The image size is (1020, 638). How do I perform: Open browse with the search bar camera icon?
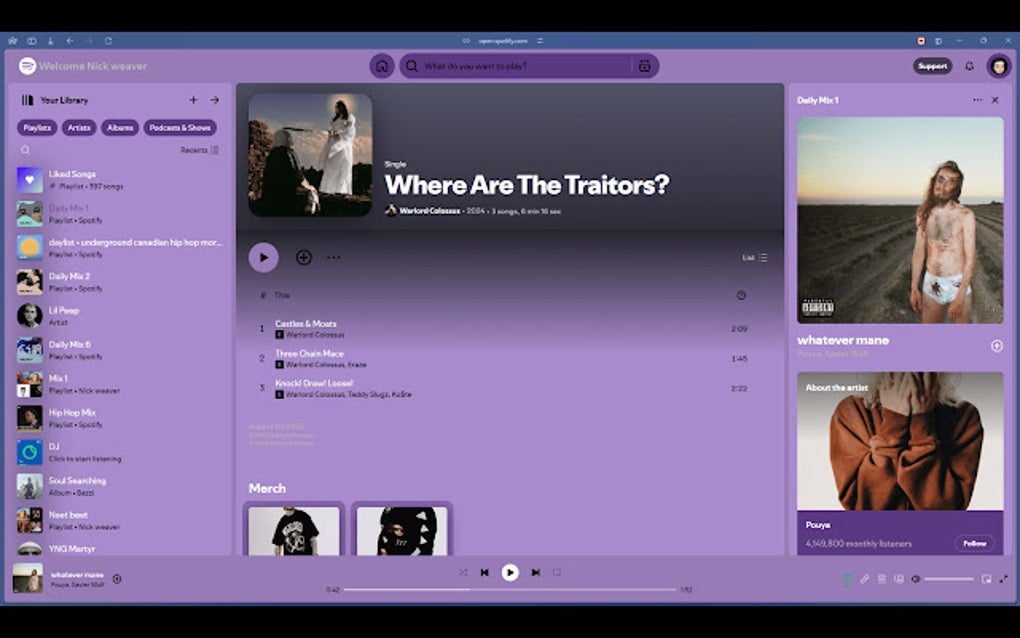[645, 66]
